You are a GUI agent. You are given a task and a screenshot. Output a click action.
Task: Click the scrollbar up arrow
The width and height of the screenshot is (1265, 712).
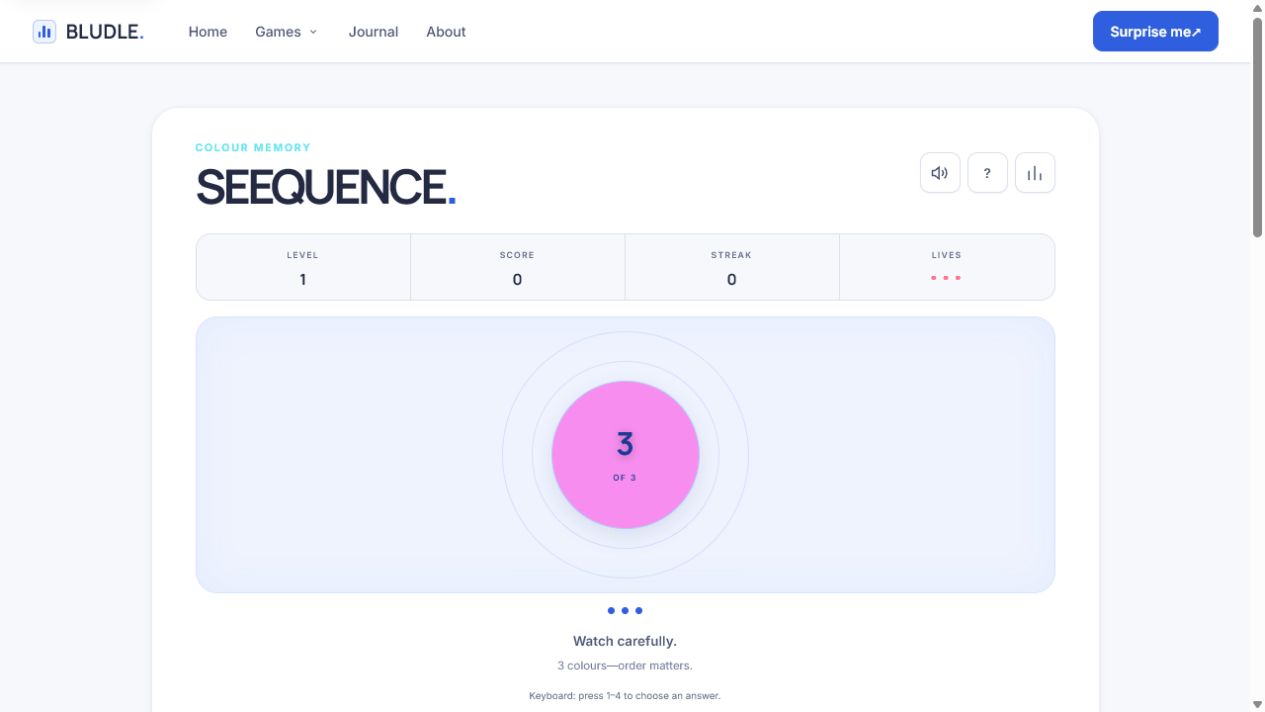(1257, 7)
